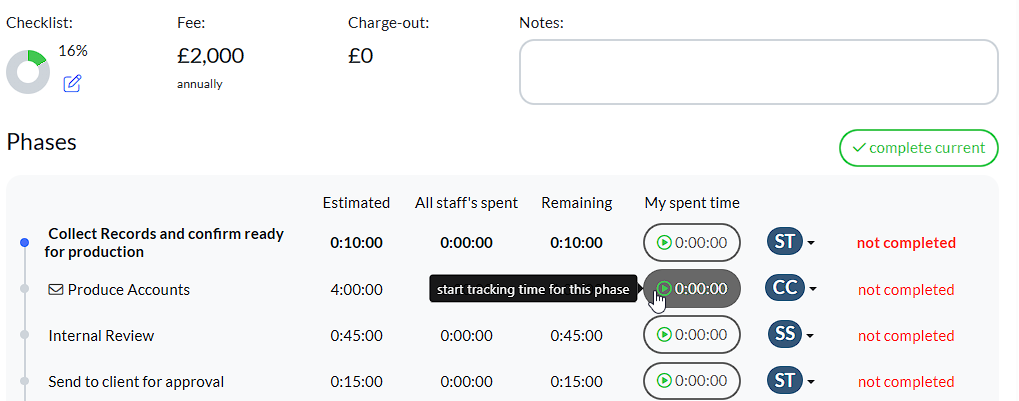Click the checklist progress donut chart
This screenshot has height=401, width=1019.
[x=27, y=72]
